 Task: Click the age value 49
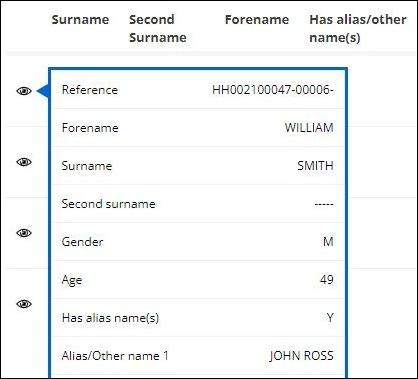tap(327, 279)
